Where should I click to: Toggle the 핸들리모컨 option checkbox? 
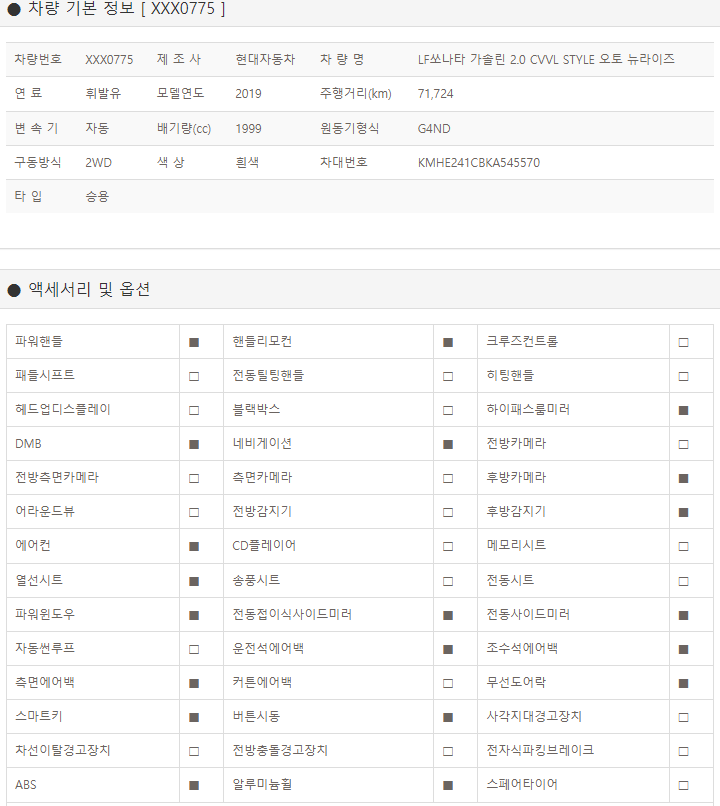(x=448, y=342)
